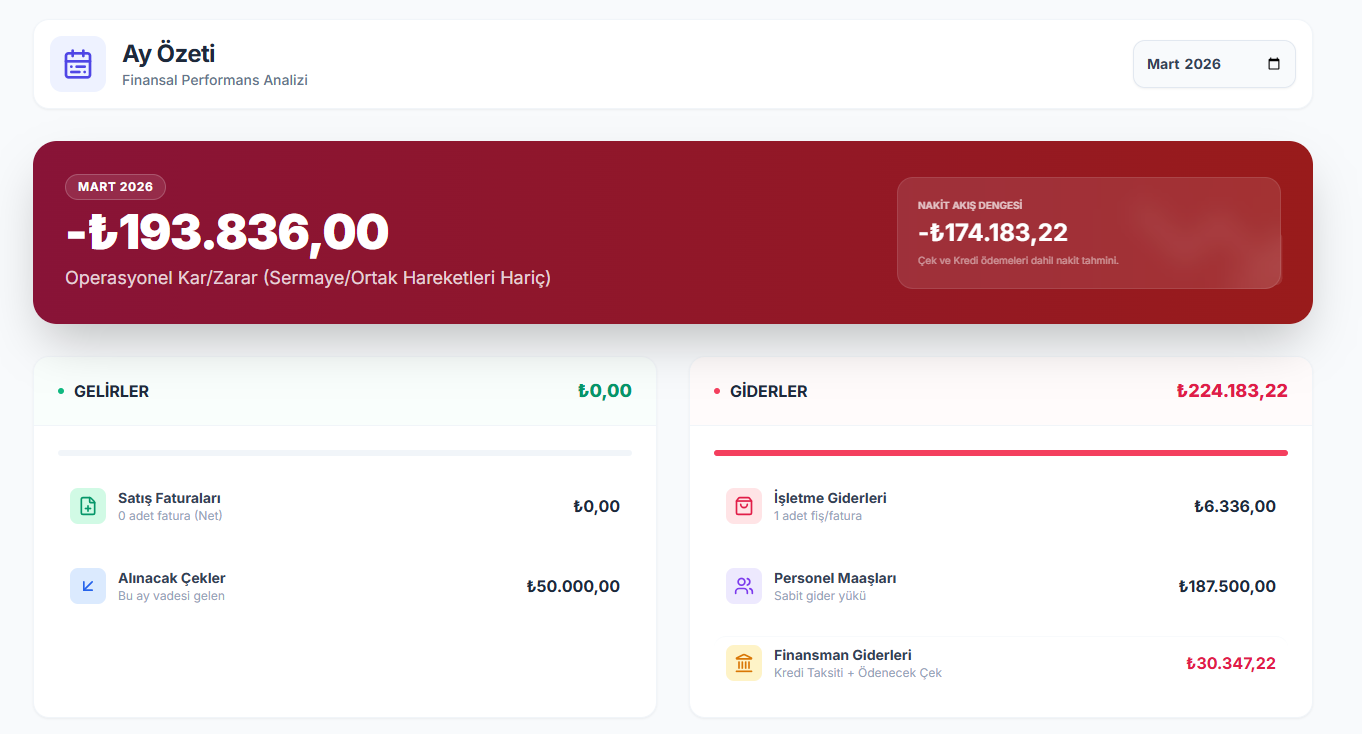This screenshot has width=1362, height=734.
Task: Toggle the green indicator dot beside GELİRLER
Action: (59, 391)
